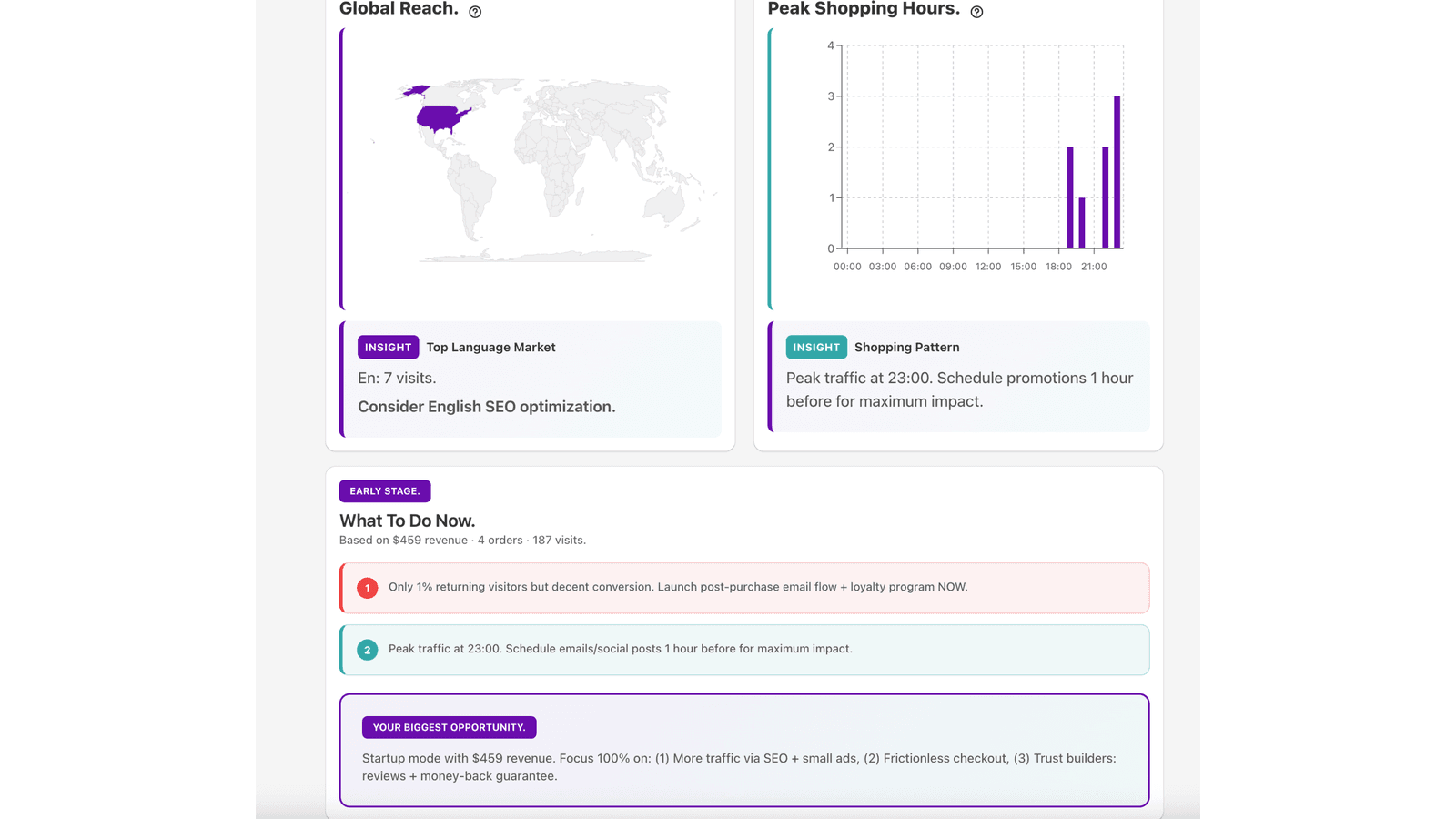Click the 'Based on $459 revenue' summary line

click(x=462, y=541)
